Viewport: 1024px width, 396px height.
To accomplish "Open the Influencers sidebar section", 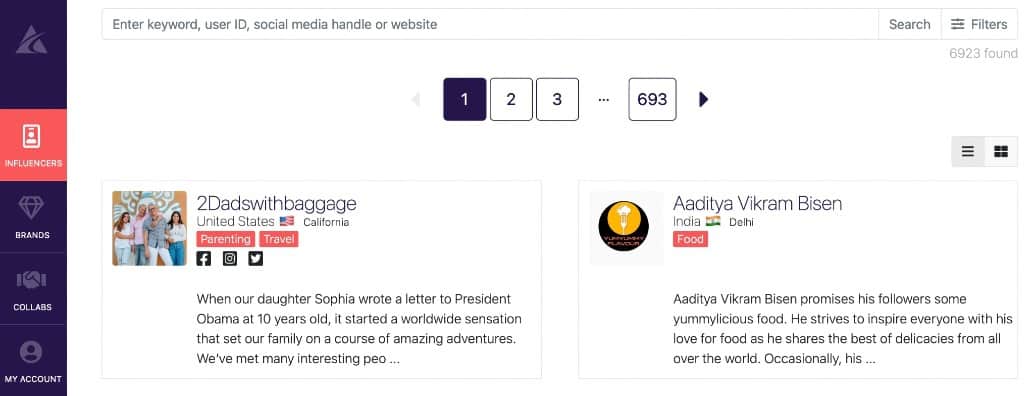I will pyautogui.click(x=33, y=145).
